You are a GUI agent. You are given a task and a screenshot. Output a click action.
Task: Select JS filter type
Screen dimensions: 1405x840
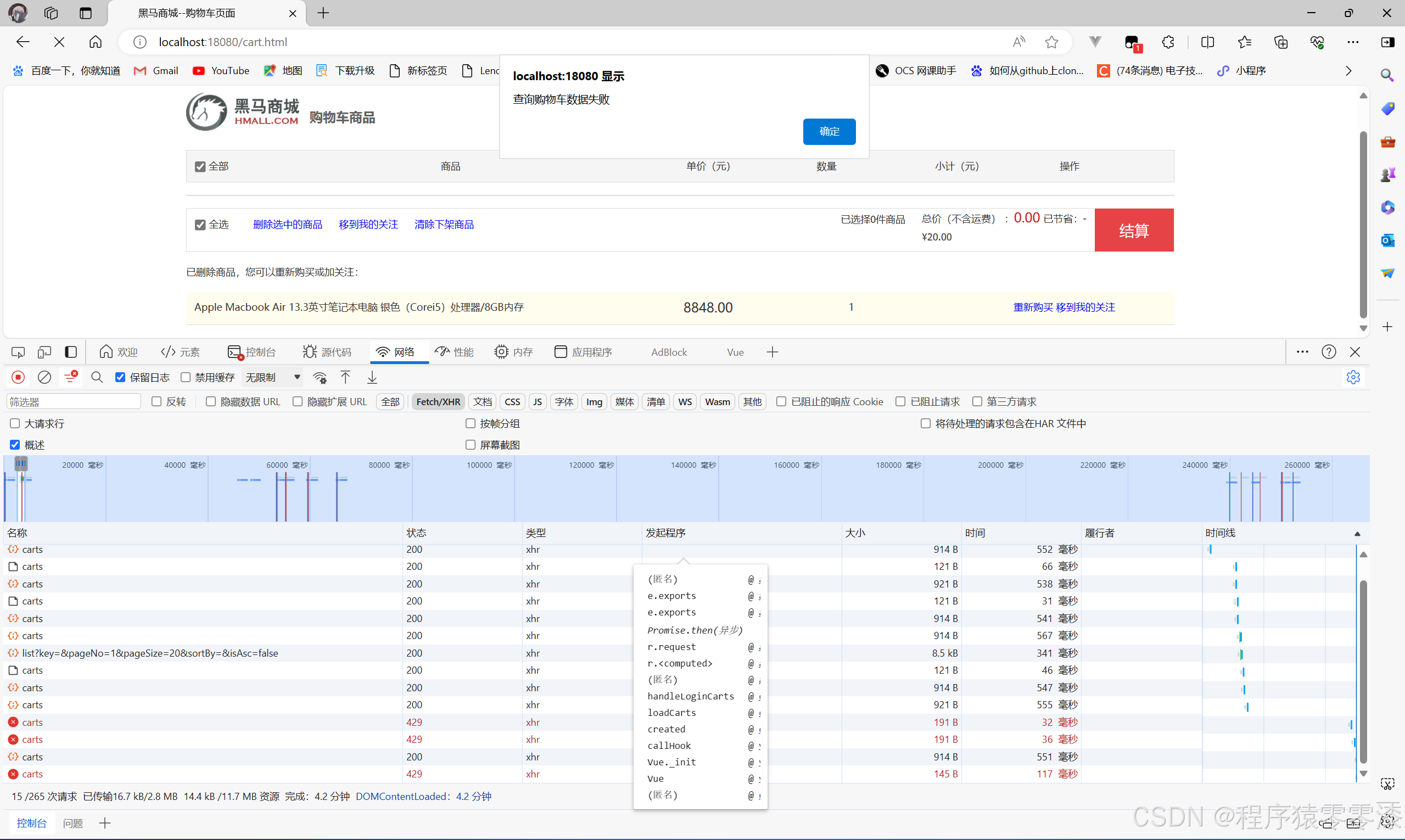click(537, 401)
